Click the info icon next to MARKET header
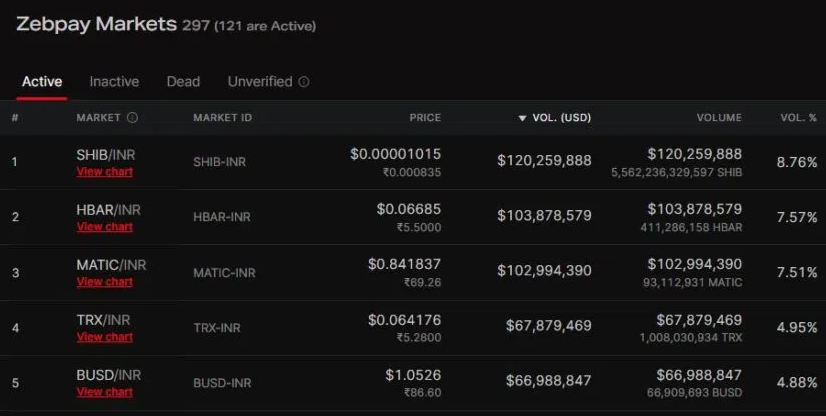This screenshot has height=416, width=826. click(x=132, y=117)
